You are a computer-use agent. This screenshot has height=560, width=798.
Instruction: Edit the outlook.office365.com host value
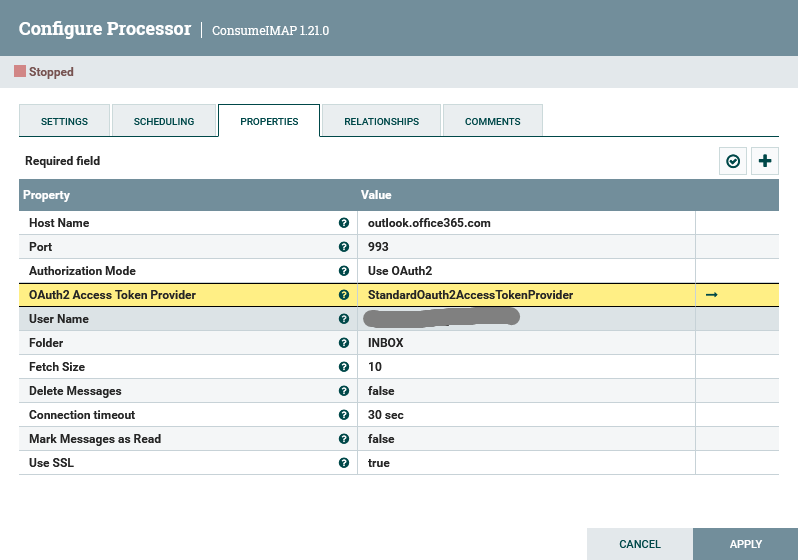[526, 223]
